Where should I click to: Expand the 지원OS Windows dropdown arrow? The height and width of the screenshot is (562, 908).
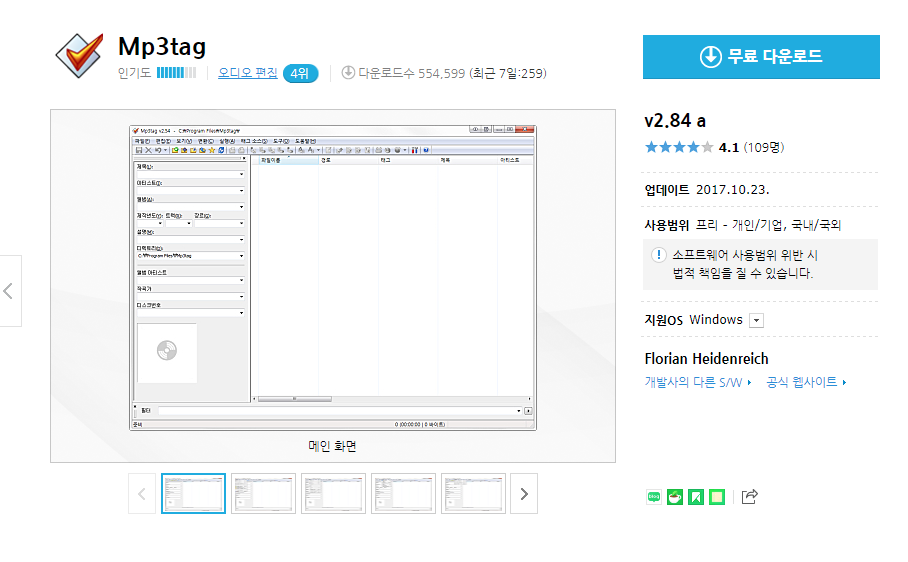[756, 320]
